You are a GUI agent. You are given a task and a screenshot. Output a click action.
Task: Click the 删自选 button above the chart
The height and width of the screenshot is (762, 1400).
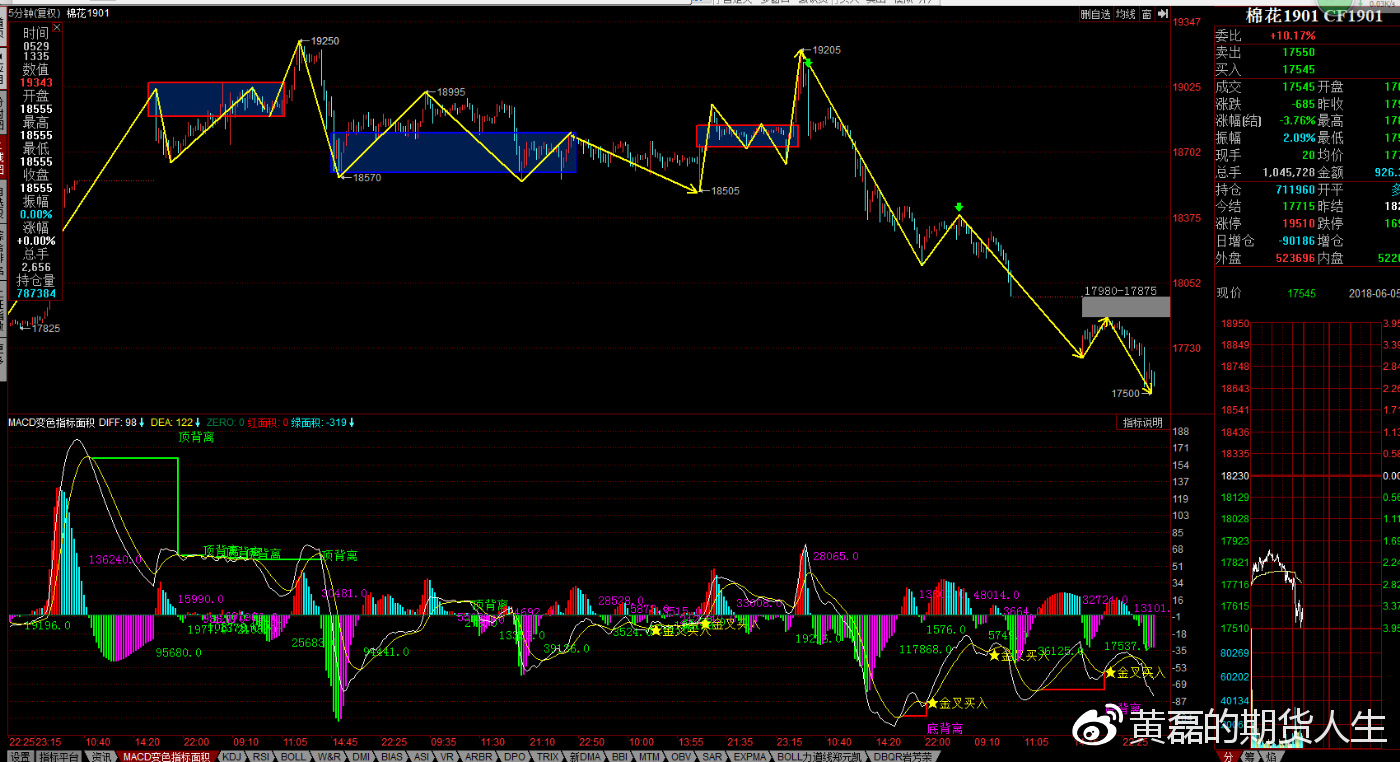pyautogui.click(x=1096, y=14)
